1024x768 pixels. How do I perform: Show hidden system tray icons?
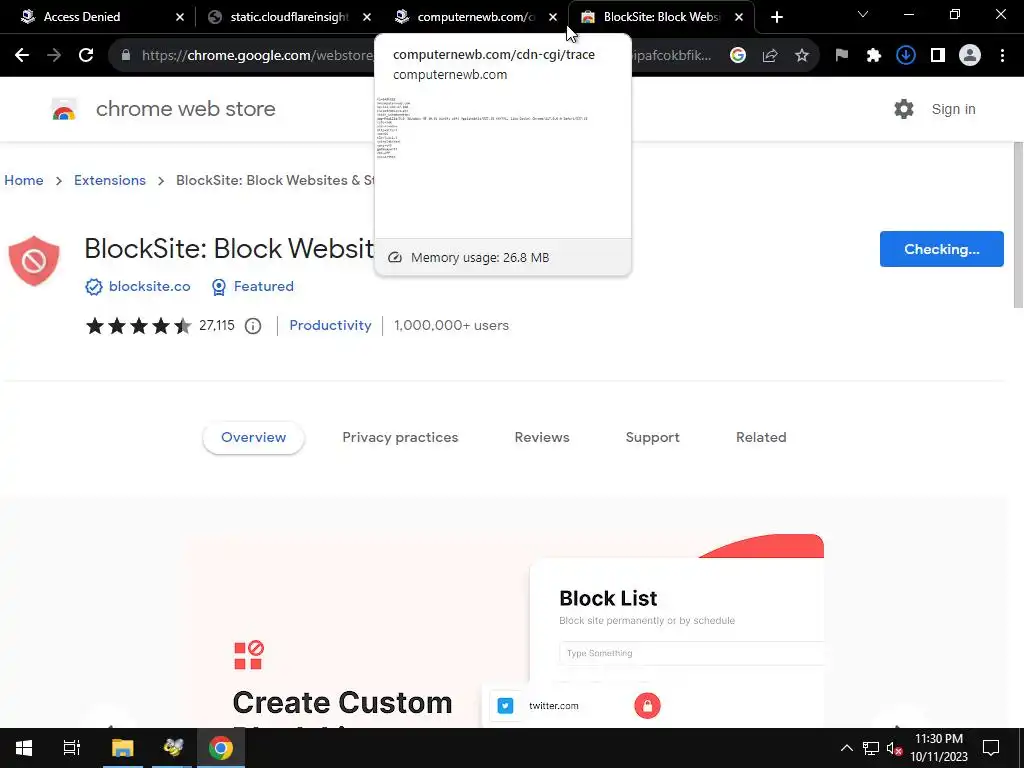(x=846, y=748)
